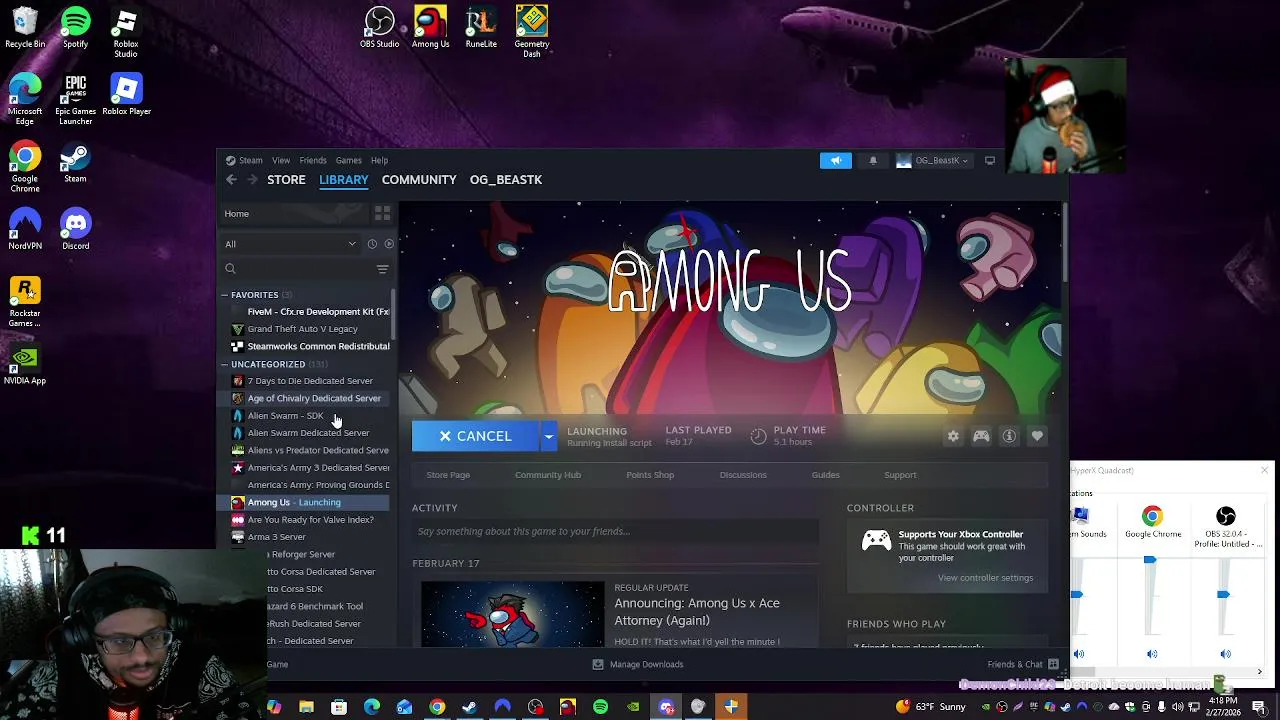
Task: Open NordVPN desktop icon
Action: pyautogui.click(x=25, y=229)
